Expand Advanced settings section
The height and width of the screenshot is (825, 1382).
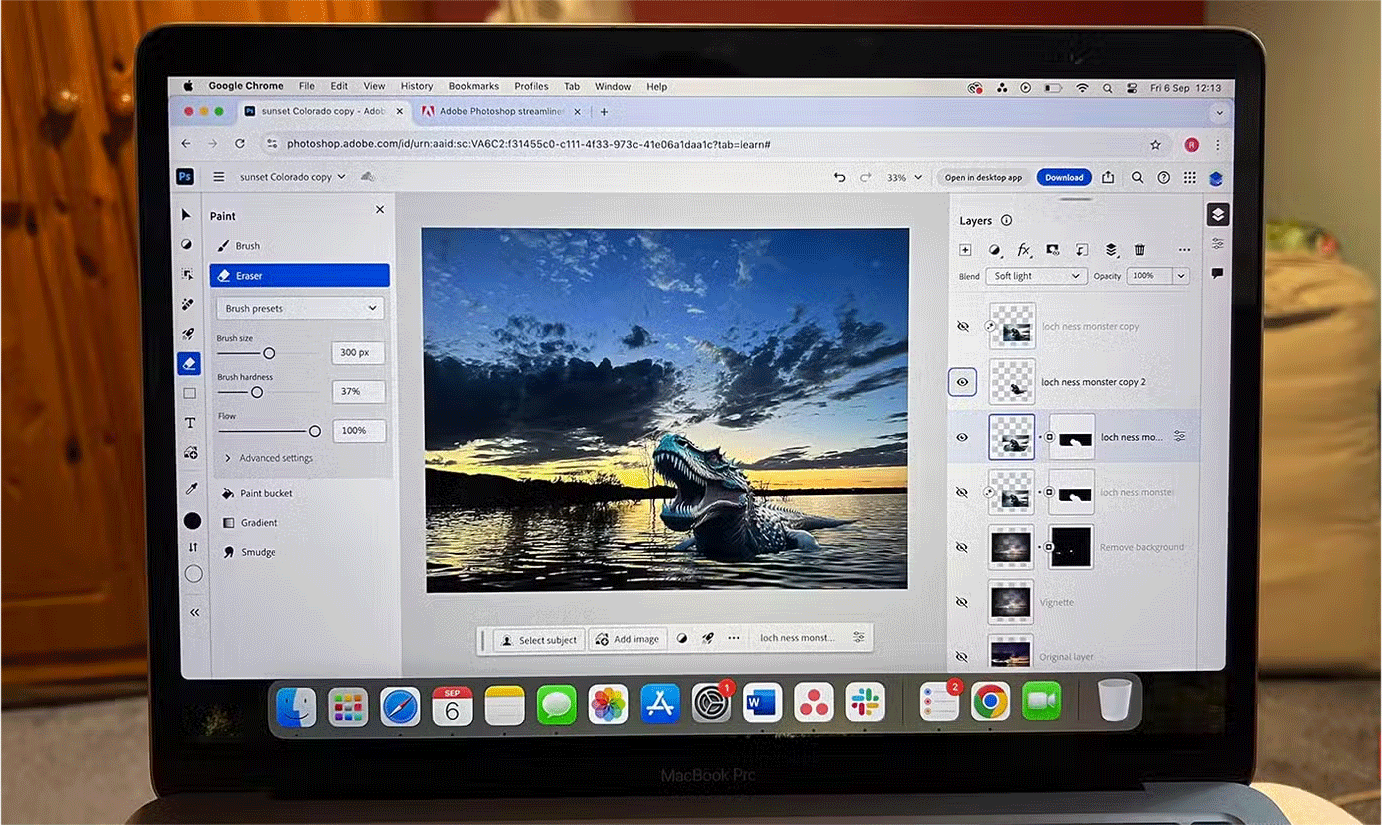(268, 458)
